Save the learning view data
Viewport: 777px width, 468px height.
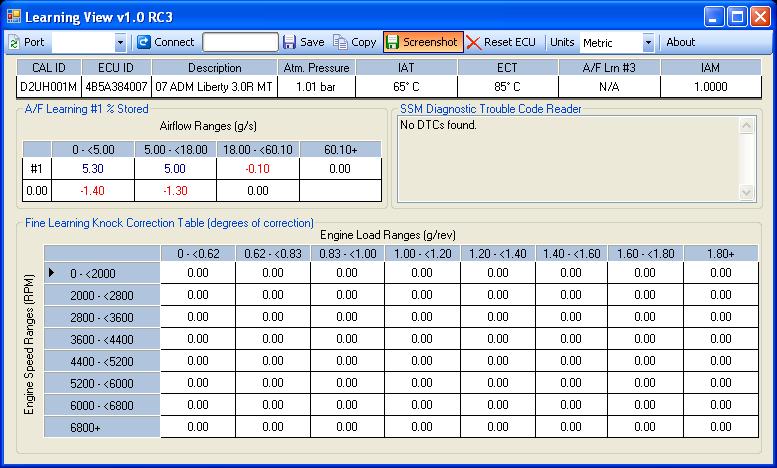point(303,43)
